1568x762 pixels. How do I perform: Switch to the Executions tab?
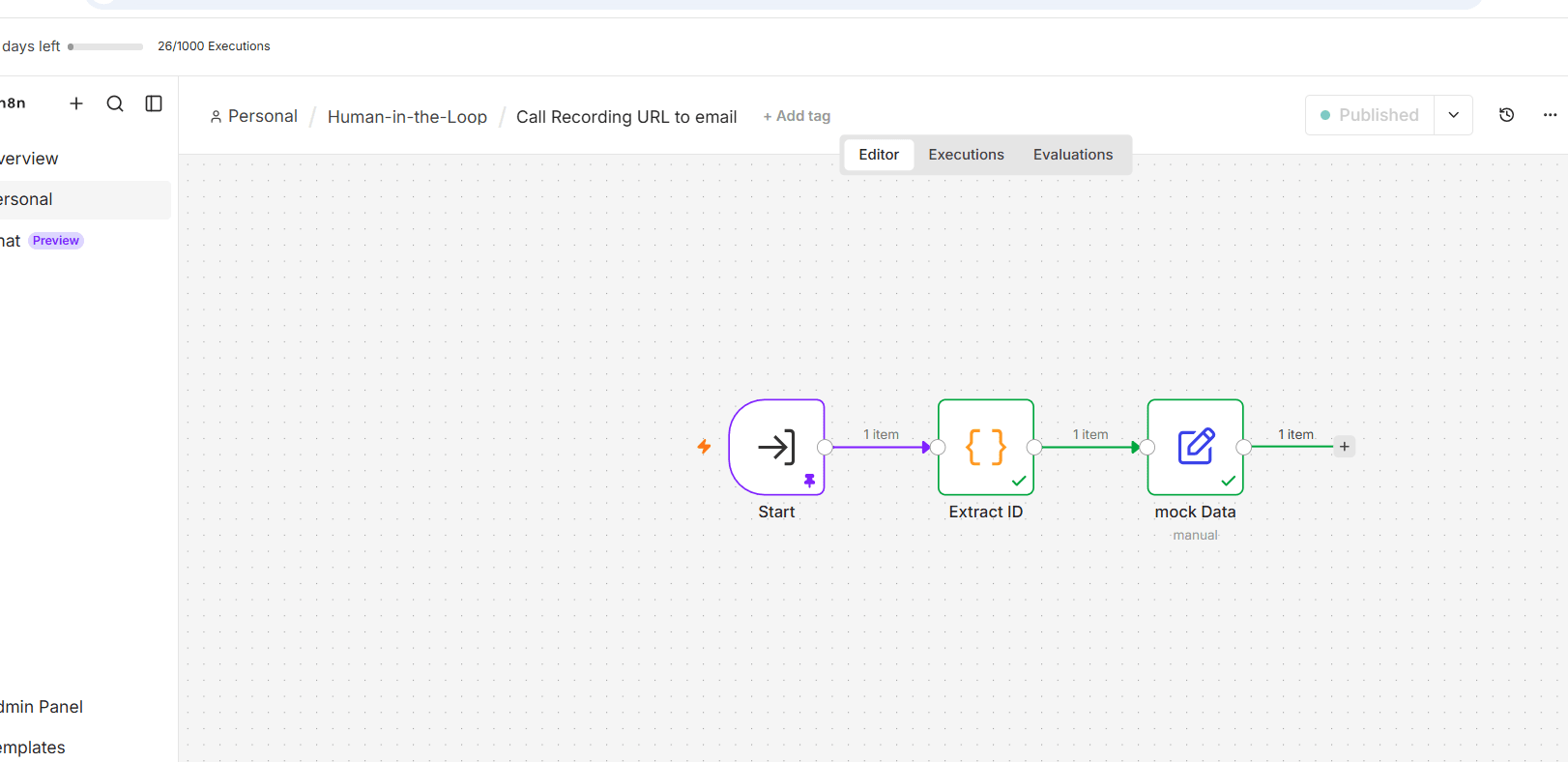click(x=966, y=155)
